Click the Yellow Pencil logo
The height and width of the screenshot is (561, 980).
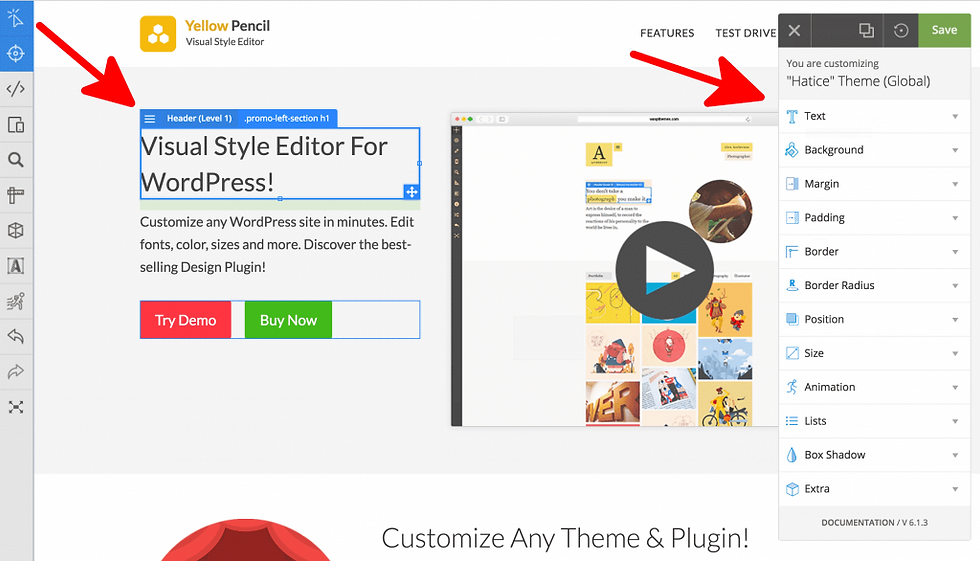click(205, 33)
